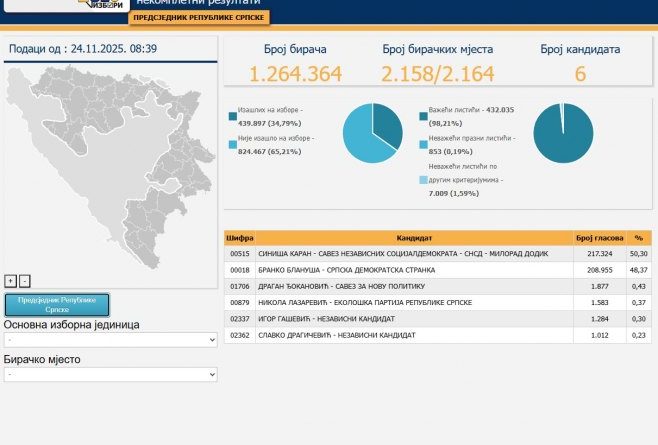Open the 'Основна изборна јединица' dropdown
Screen dimensions: 658x445
point(110,340)
